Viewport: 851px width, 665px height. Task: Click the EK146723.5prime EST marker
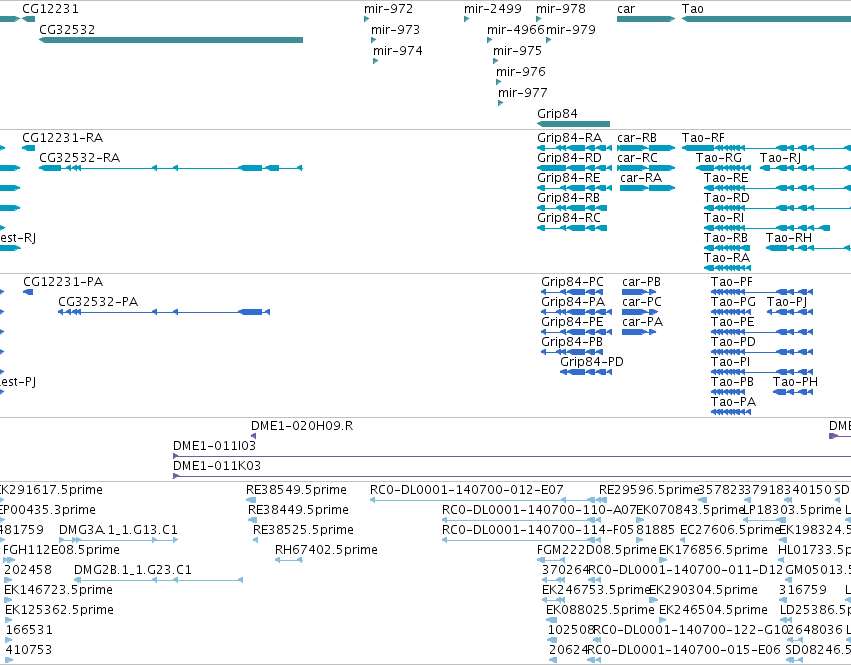pos(8,600)
